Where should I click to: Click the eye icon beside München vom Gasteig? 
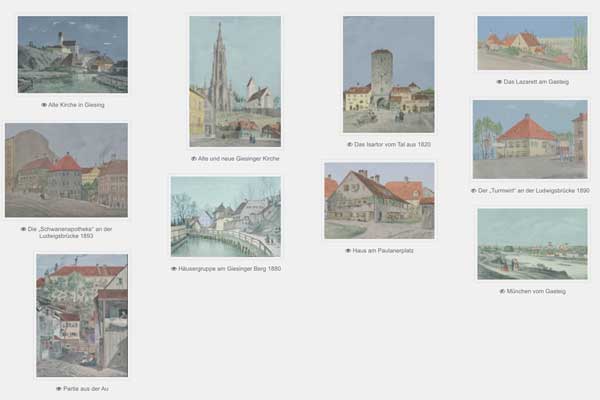[x=502, y=291]
